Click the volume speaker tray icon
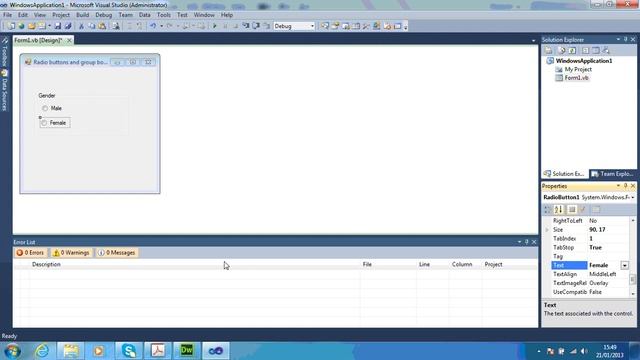 point(584,351)
